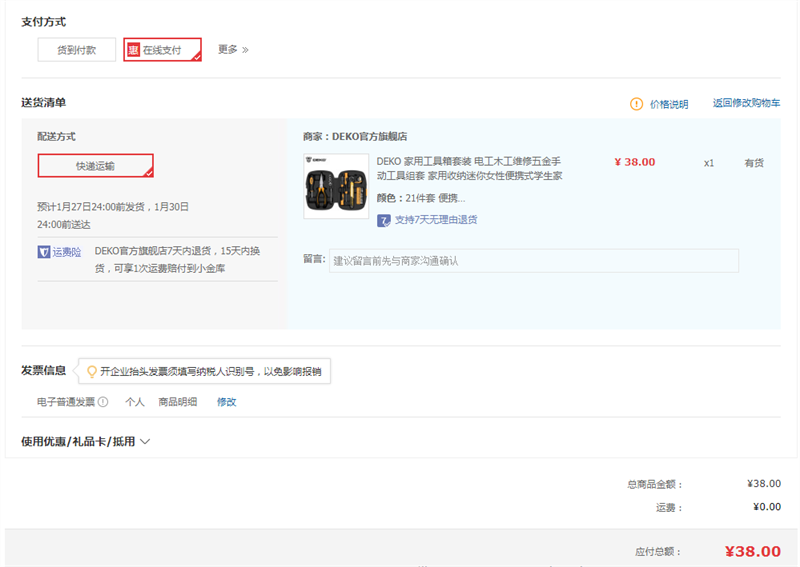
Task: Click the checkmark corner on 快递运输
Action: [148, 173]
